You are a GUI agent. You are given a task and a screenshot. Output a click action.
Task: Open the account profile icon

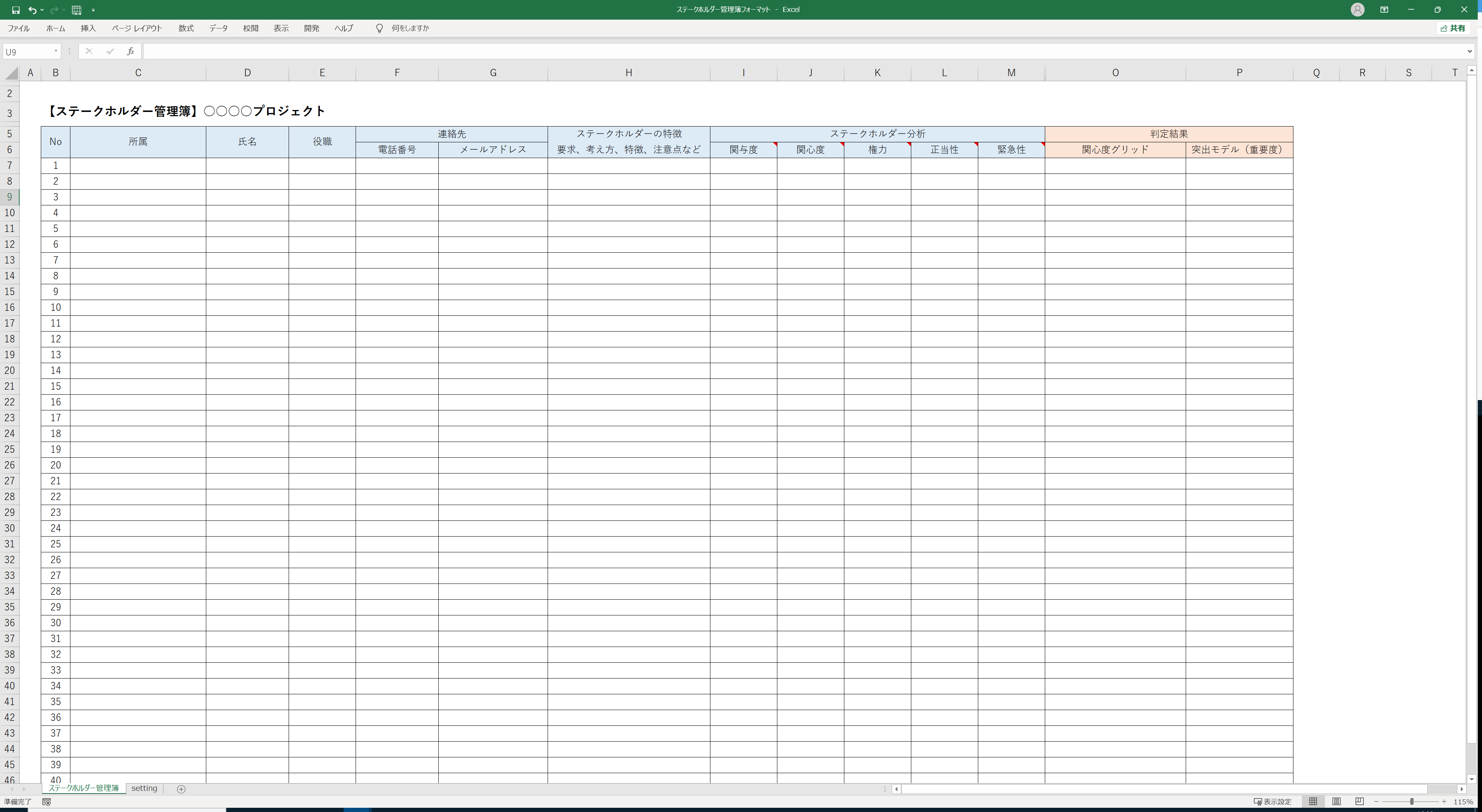[1357, 10]
